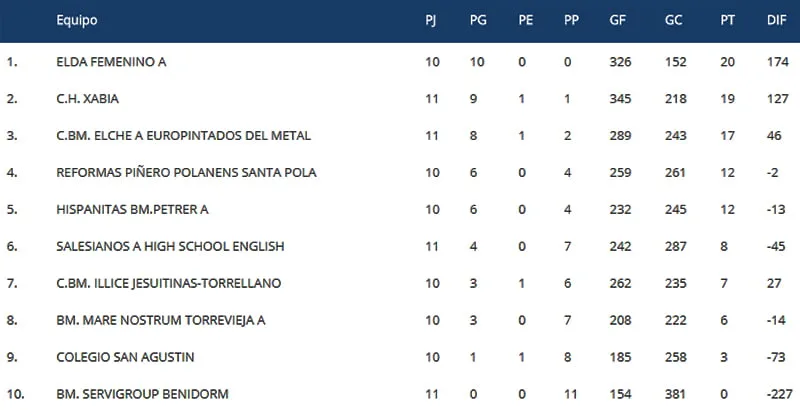Click the PE column header
Viewport: 800px width, 410px height.
[x=525, y=21]
